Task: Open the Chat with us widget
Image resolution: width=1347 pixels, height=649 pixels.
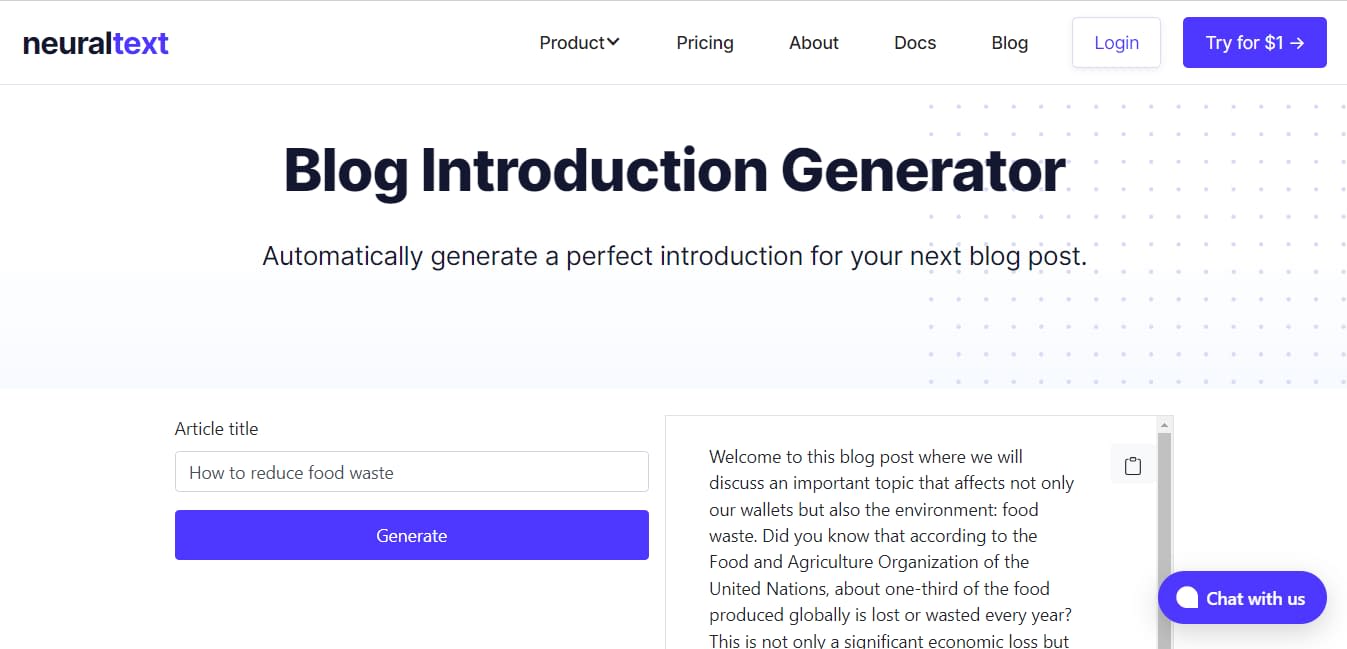Action: (1241, 597)
